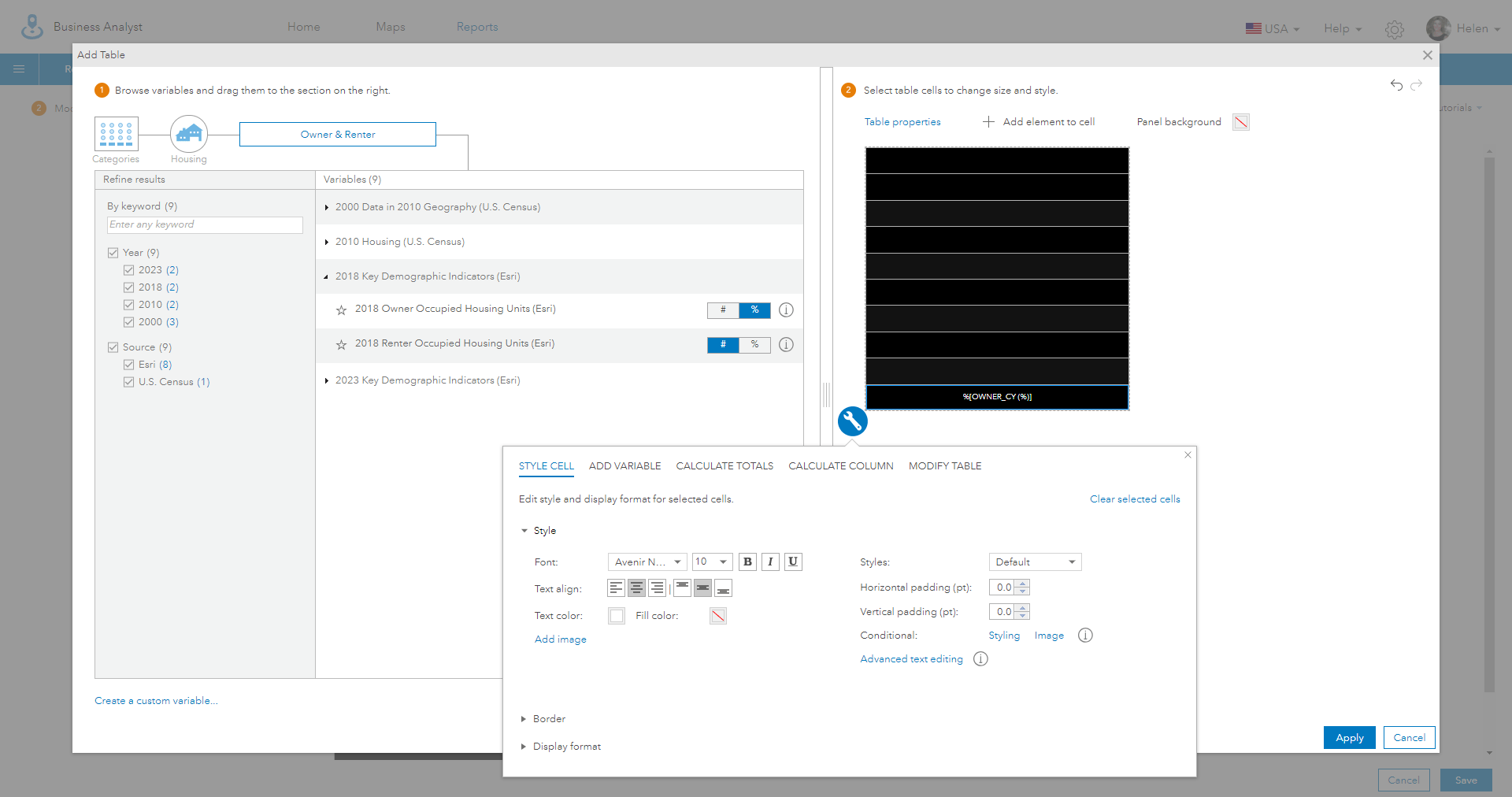Uncheck the Esri source filter
The width and height of the screenshot is (1512, 797).
pos(128,365)
